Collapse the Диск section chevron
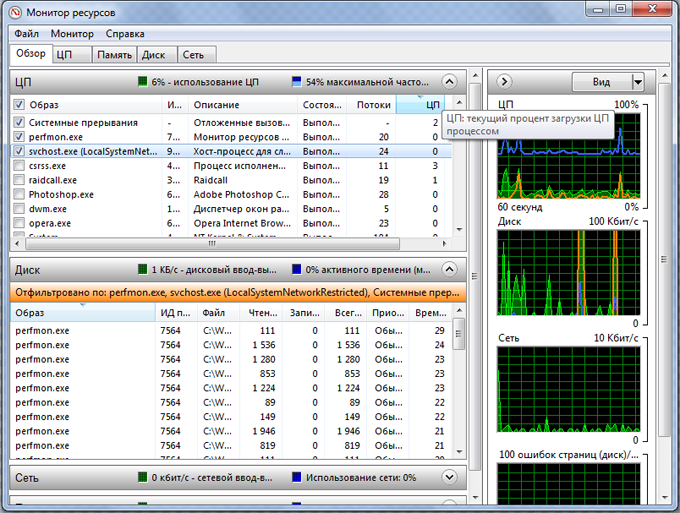The image size is (680, 513). pos(449,269)
